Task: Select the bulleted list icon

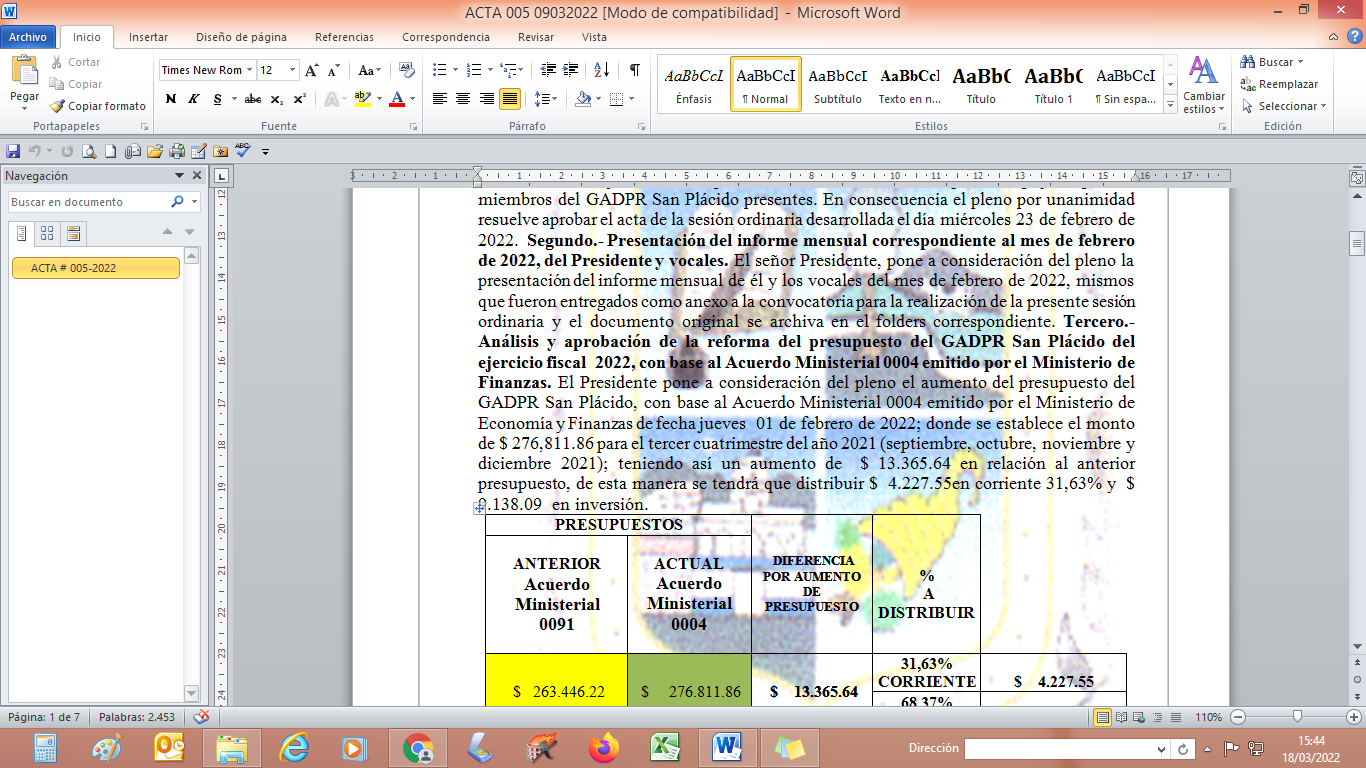Action: tap(439, 70)
